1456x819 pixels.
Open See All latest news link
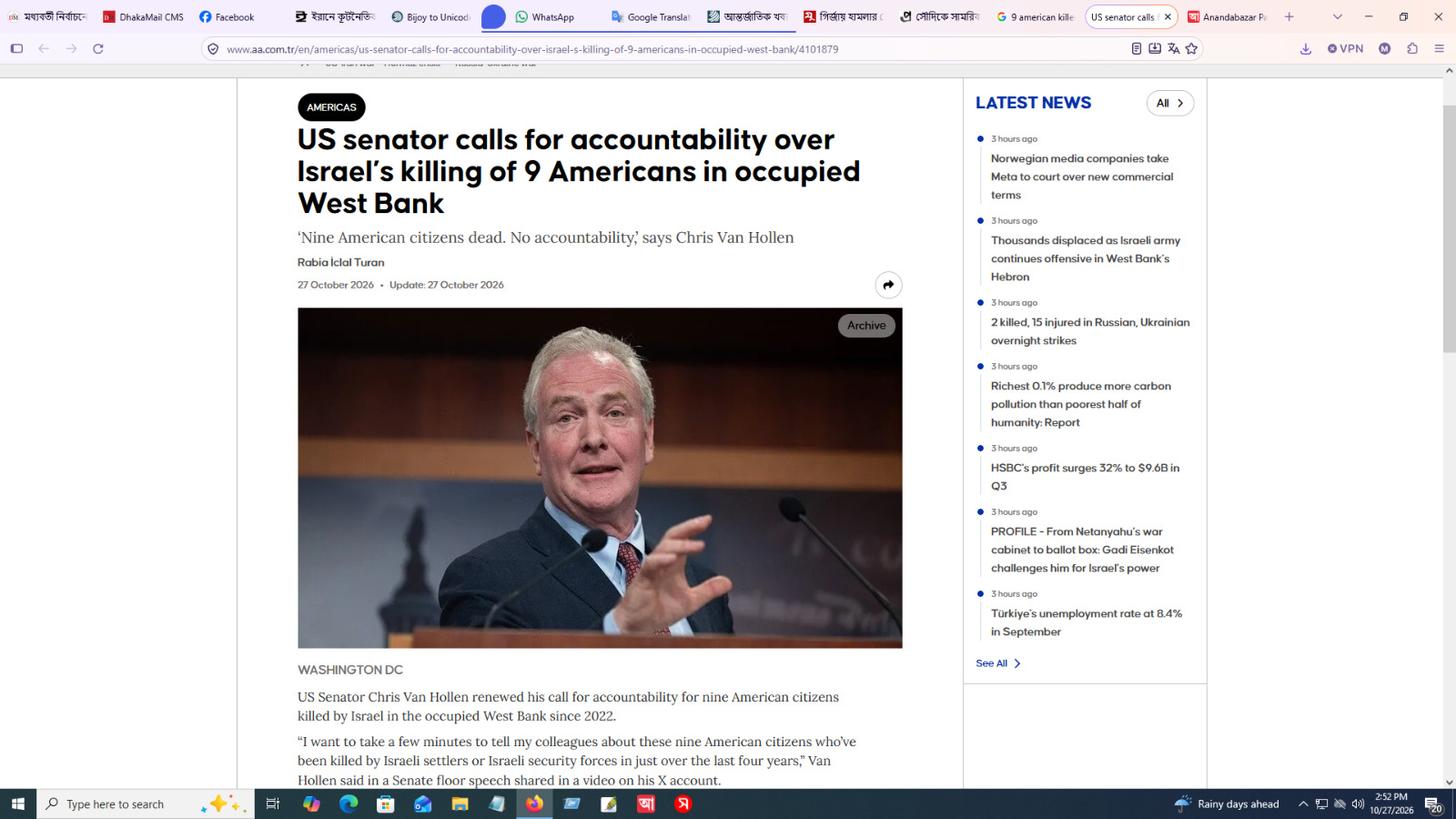click(x=998, y=663)
